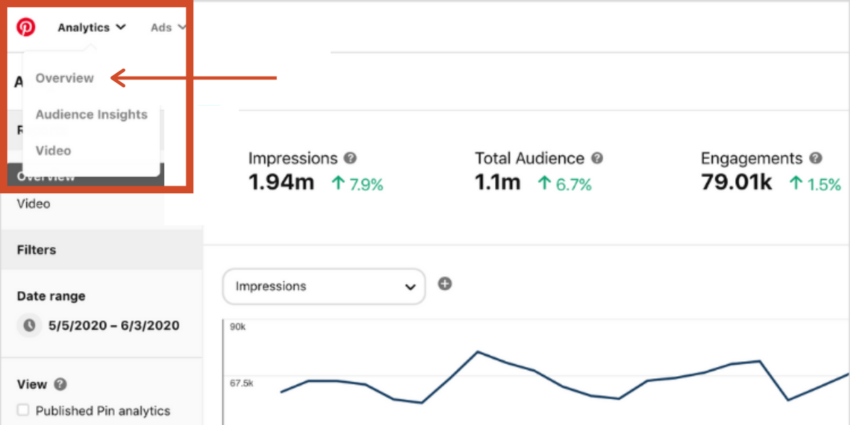Select Overview from the Analytics menu
The width and height of the screenshot is (850, 425).
[64, 78]
